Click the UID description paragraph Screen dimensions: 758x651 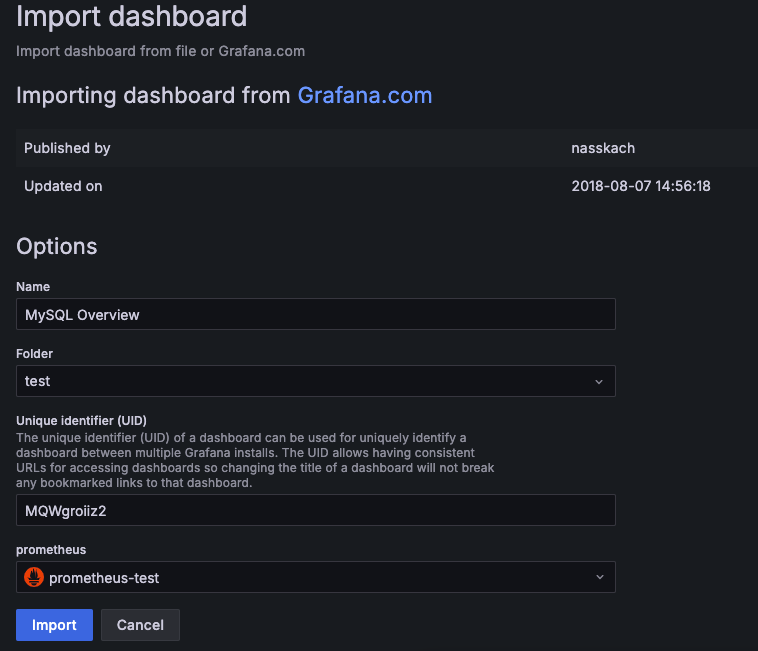point(255,460)
